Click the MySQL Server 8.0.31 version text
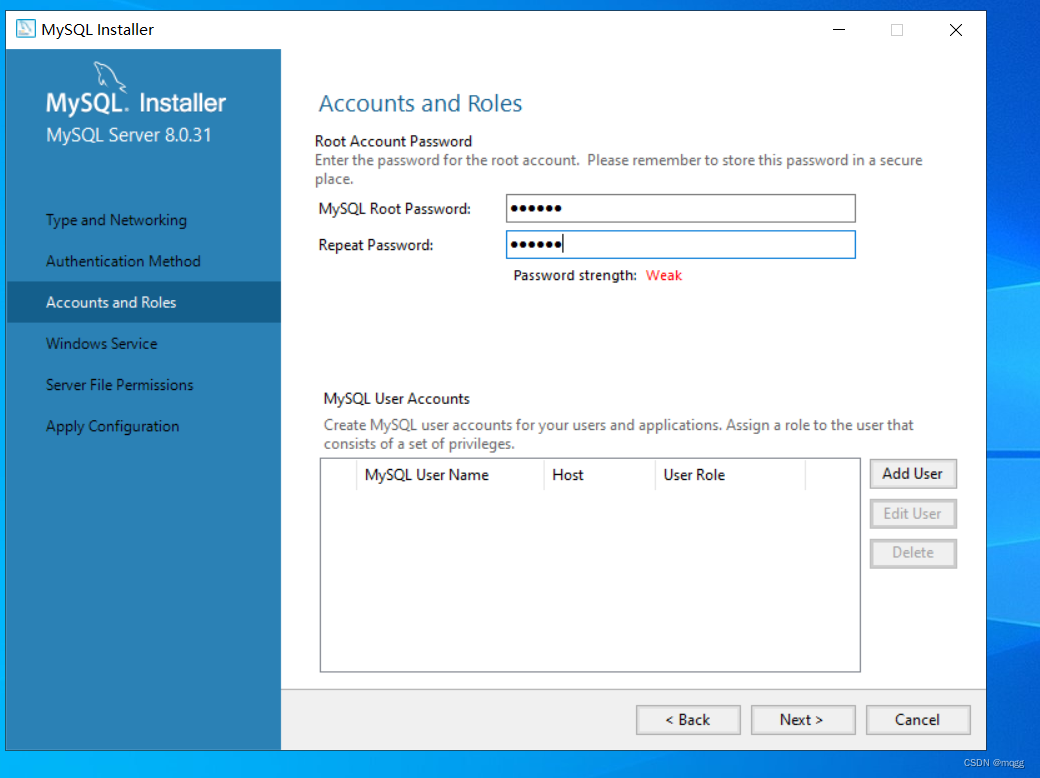Viewport: 1040px width, 778px height. pos(129,135)
